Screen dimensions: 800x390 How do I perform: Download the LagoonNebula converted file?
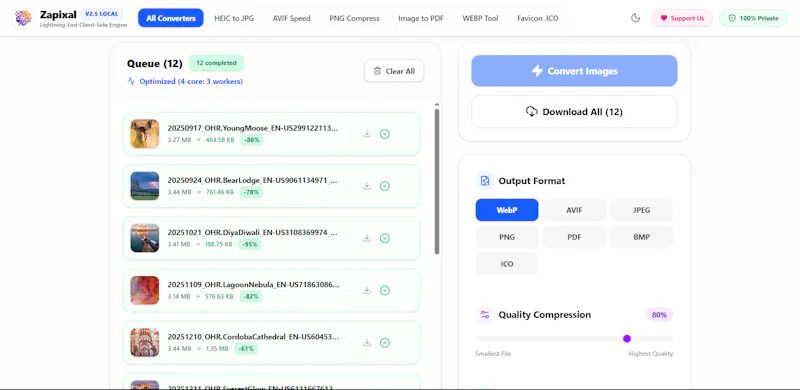tap(366, 290)
